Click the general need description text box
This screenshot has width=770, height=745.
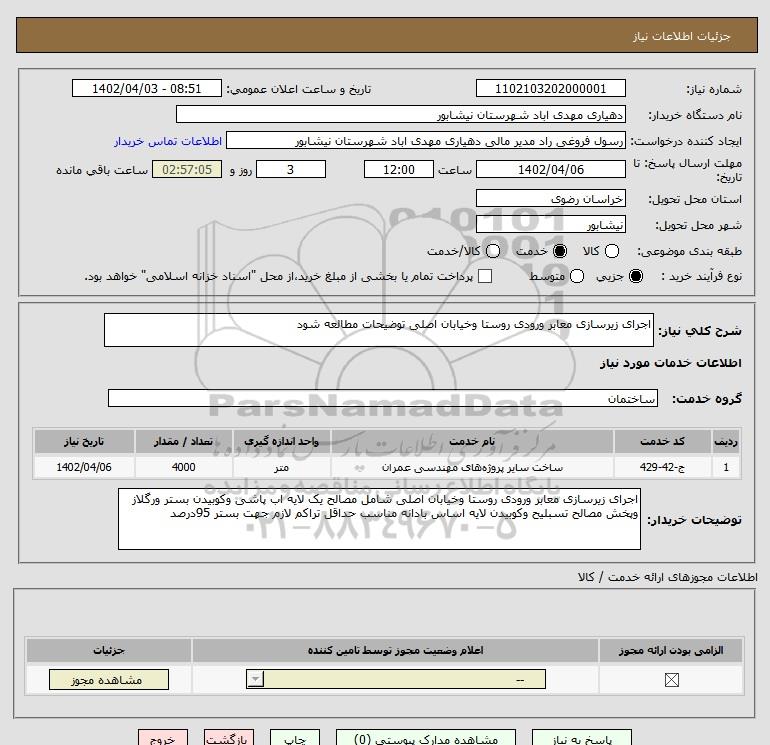pyautogui.click(x=379, y=330)
